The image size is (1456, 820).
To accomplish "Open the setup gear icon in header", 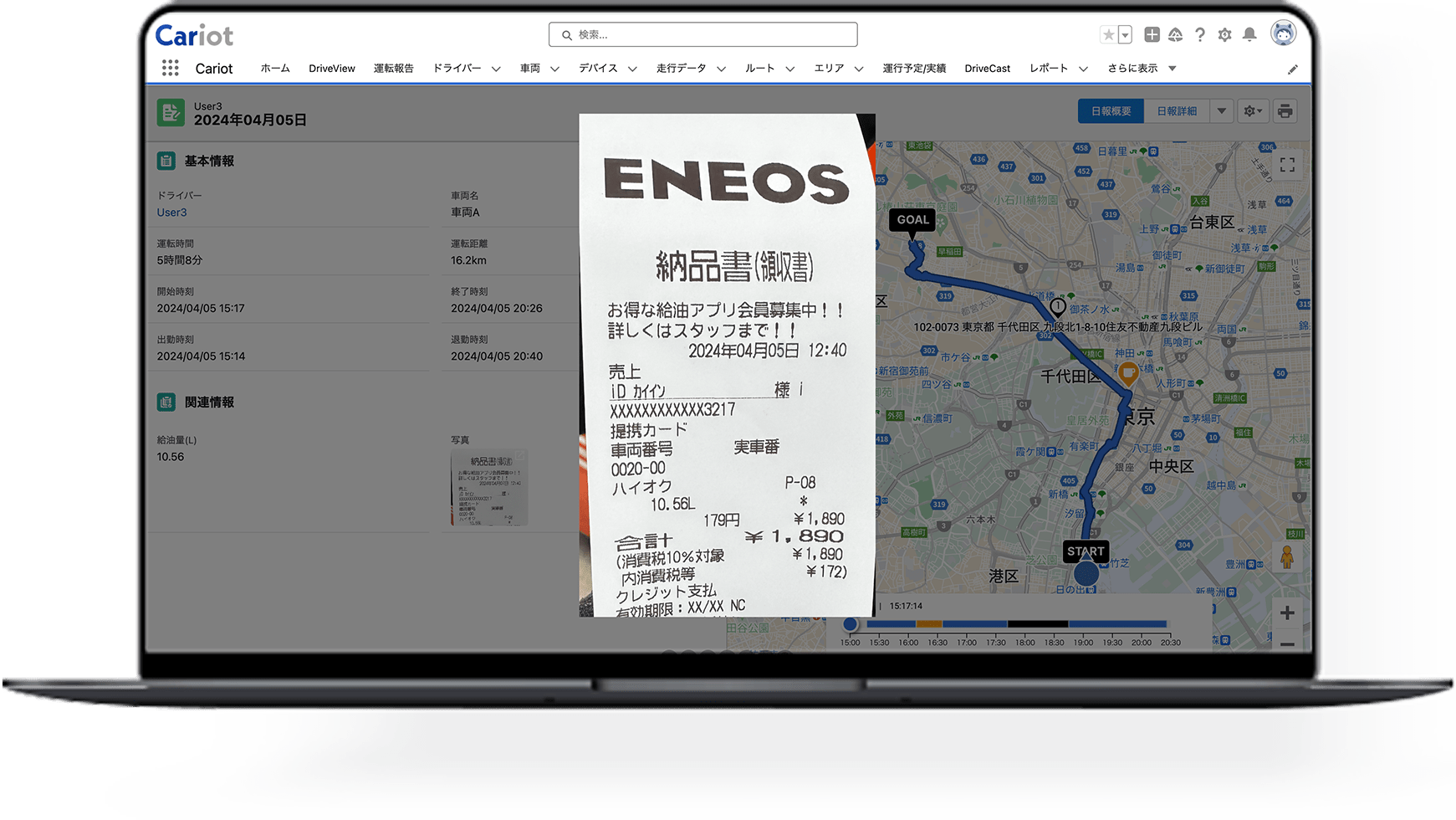I will tap(1224, 34).
